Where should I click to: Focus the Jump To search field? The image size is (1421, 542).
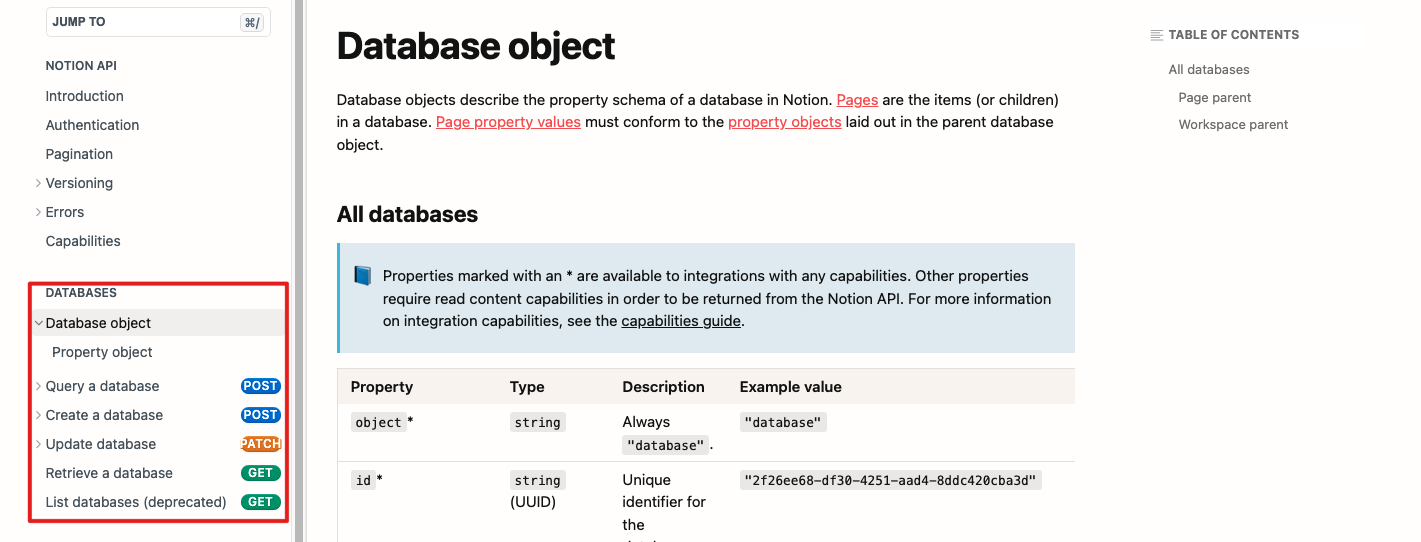tap(140, 22)
